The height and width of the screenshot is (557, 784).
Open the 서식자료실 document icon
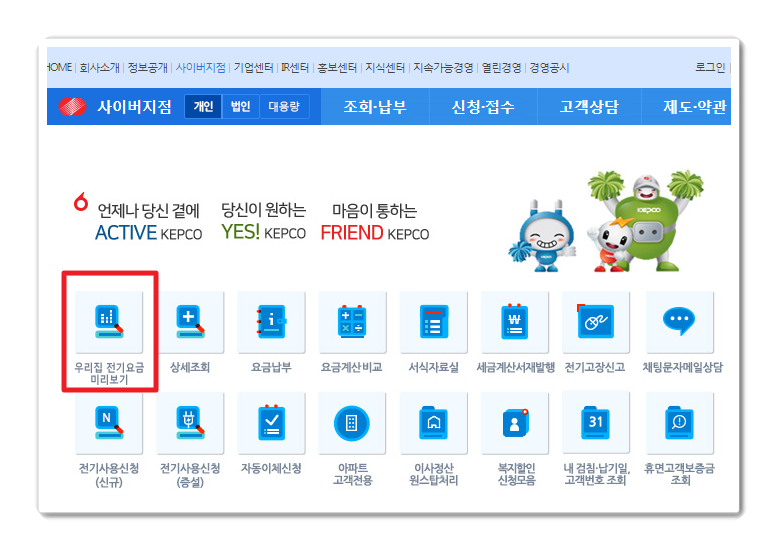[x=434, y=322]
